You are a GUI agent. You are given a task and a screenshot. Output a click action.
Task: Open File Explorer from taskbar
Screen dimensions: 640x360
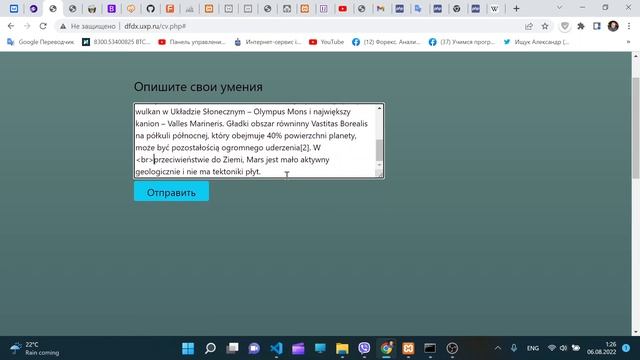pos(342,348)
